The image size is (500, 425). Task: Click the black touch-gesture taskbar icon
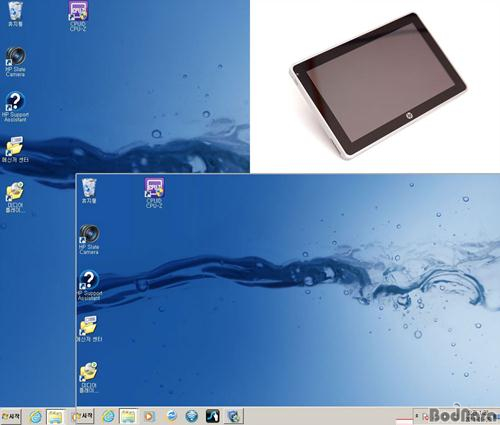(213, 416)
